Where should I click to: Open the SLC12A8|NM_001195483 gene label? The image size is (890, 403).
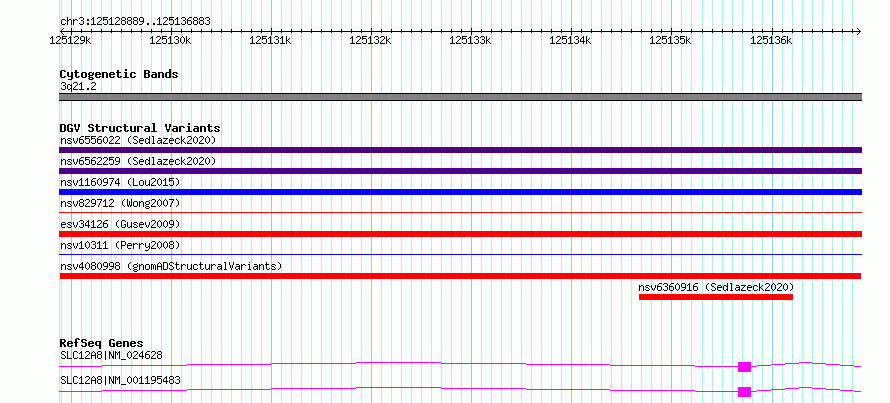click(x=120, y=380)
